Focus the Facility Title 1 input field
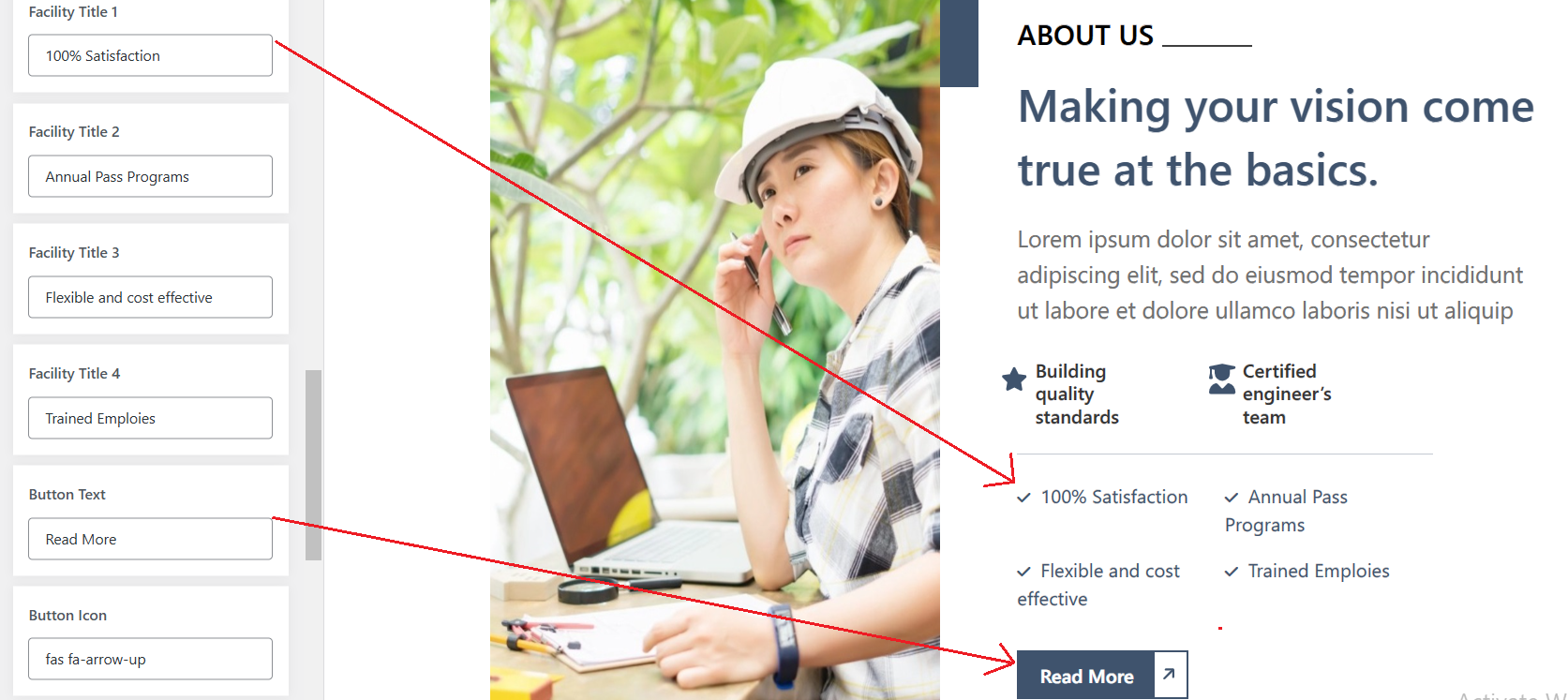The image size is (1568, 700). pos(150,55)
